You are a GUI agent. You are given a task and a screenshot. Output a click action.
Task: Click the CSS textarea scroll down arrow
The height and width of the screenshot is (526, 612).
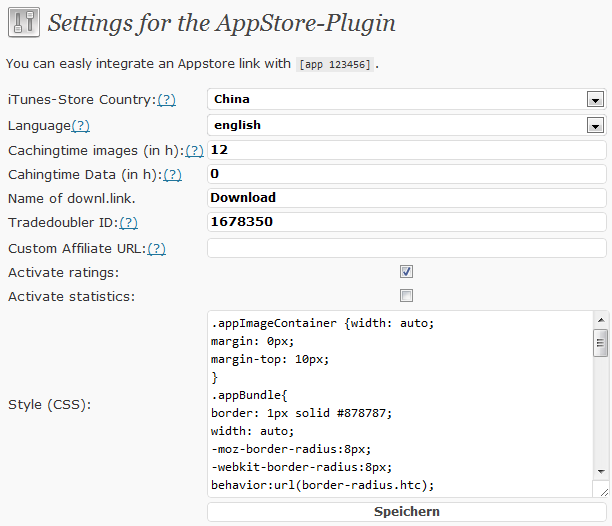click(x=601, y=472)
